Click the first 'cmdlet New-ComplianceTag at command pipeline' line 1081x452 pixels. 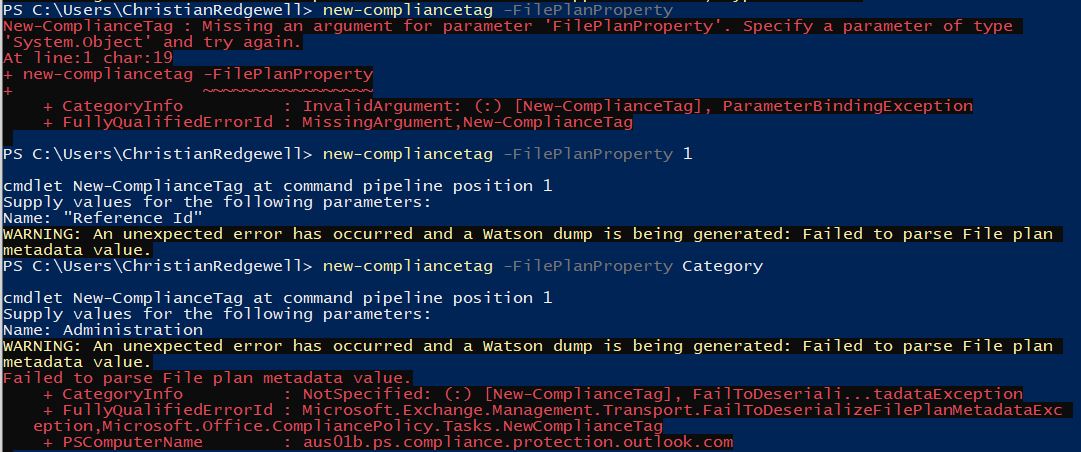[278, 185]
